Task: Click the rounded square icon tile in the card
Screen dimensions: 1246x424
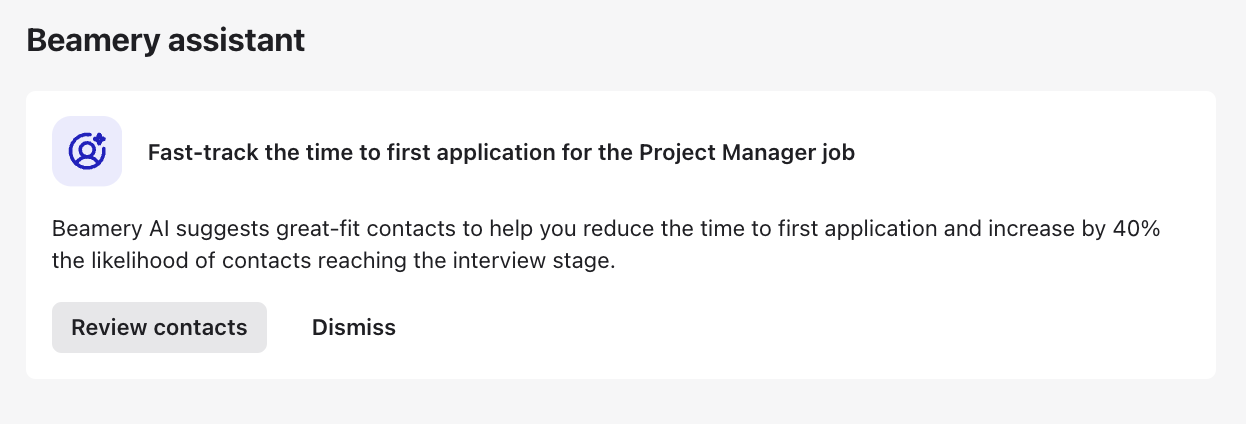Action: click(87, 151)
